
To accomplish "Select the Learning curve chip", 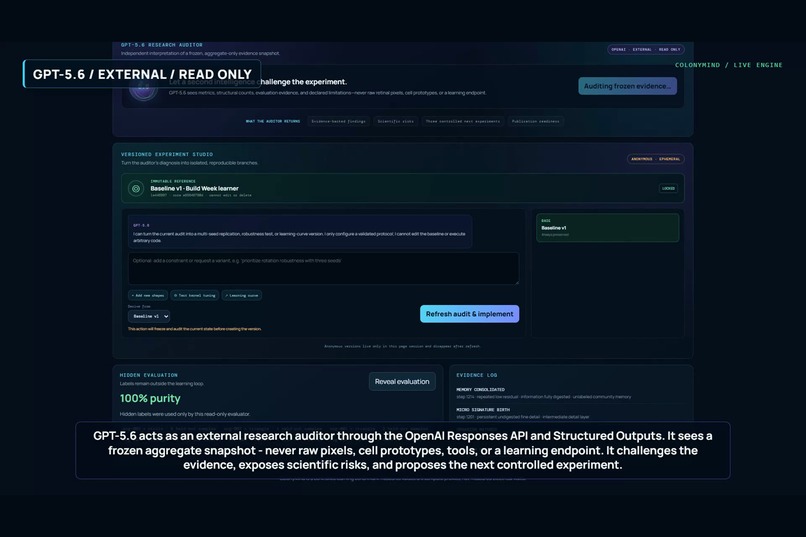I will click(x=242, y=295).
